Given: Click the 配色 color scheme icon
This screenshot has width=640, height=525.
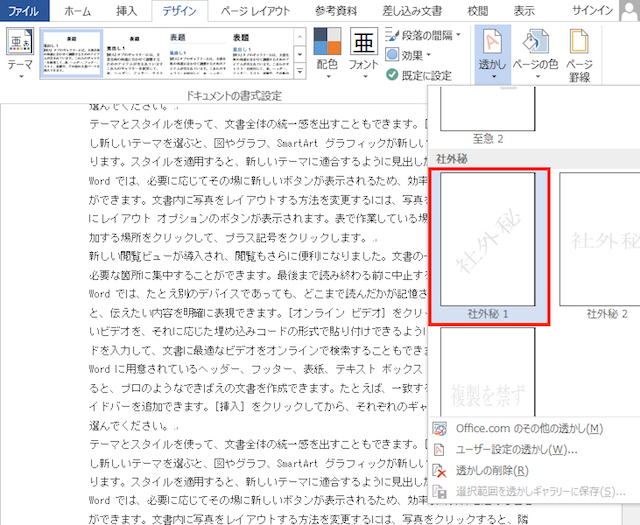Looking at the screenshot, I should (327, 41).
